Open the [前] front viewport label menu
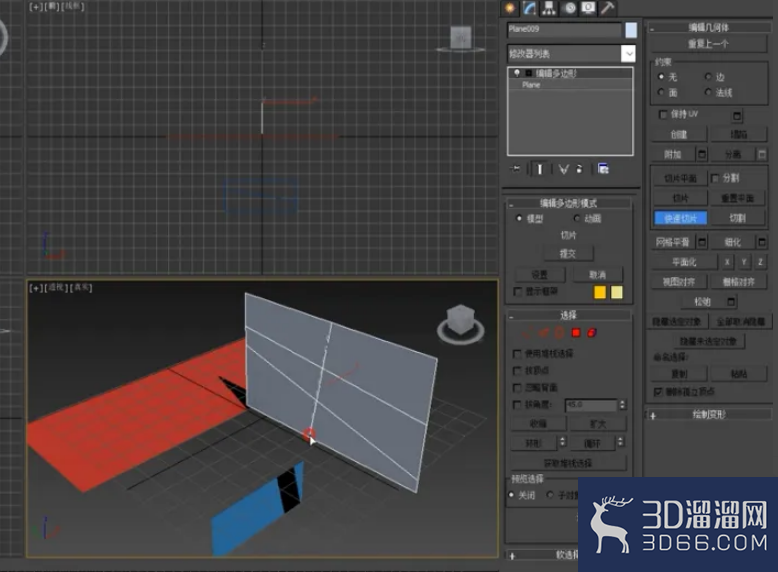This screenshot has height=572, width=778. point(53,6)
